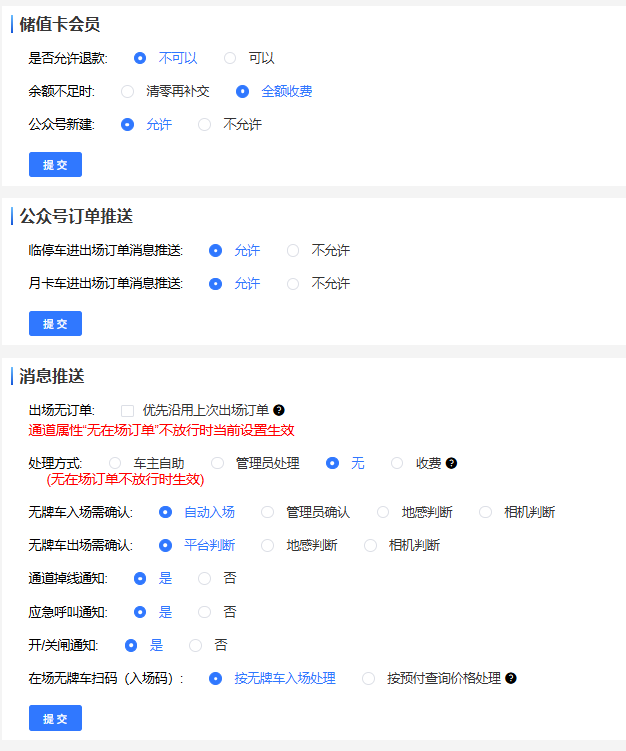Choose 按无牌车入场处理 for 在场无牌车扫码
Screen dimensions: 626x751
(216, 679)
